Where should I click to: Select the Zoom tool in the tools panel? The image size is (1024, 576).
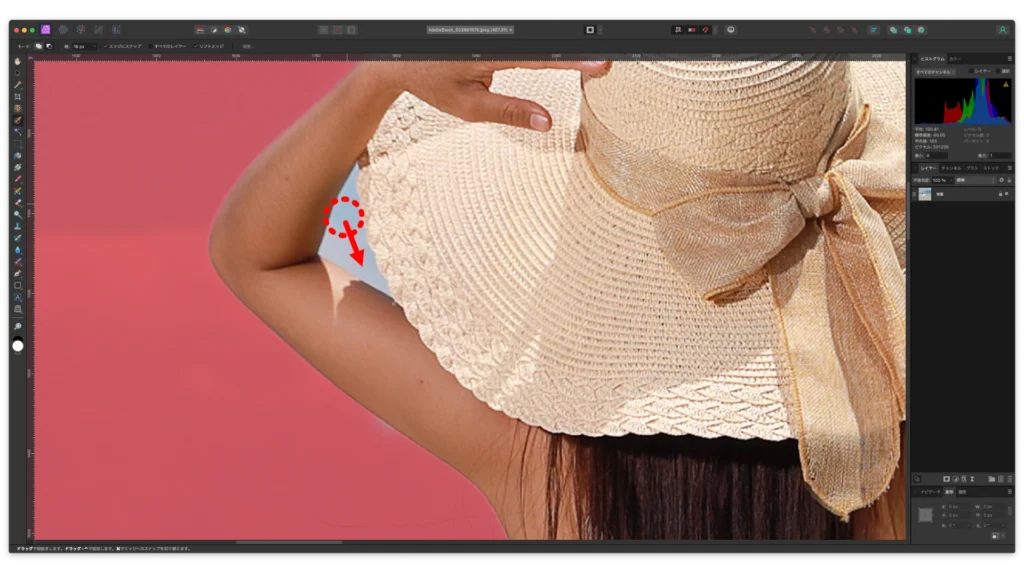tap(18, 326)
